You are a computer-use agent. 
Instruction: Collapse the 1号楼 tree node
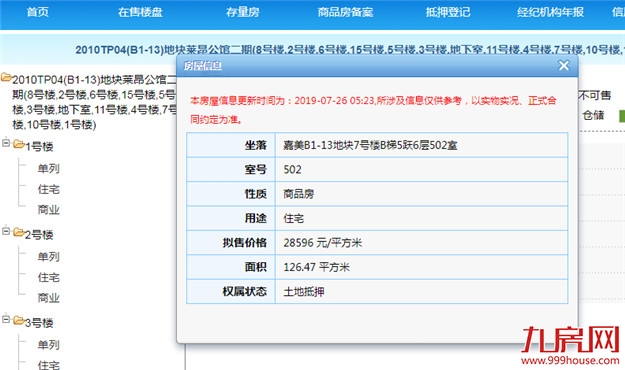tap(6, 142)
